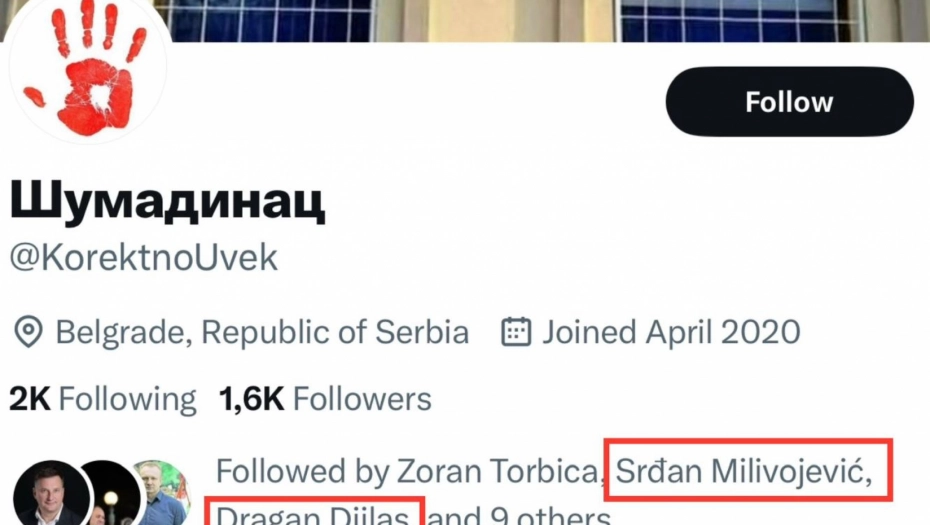
Task: Click the Belgrade, Republic of Serbia location text
Action: tap(262, 332)
